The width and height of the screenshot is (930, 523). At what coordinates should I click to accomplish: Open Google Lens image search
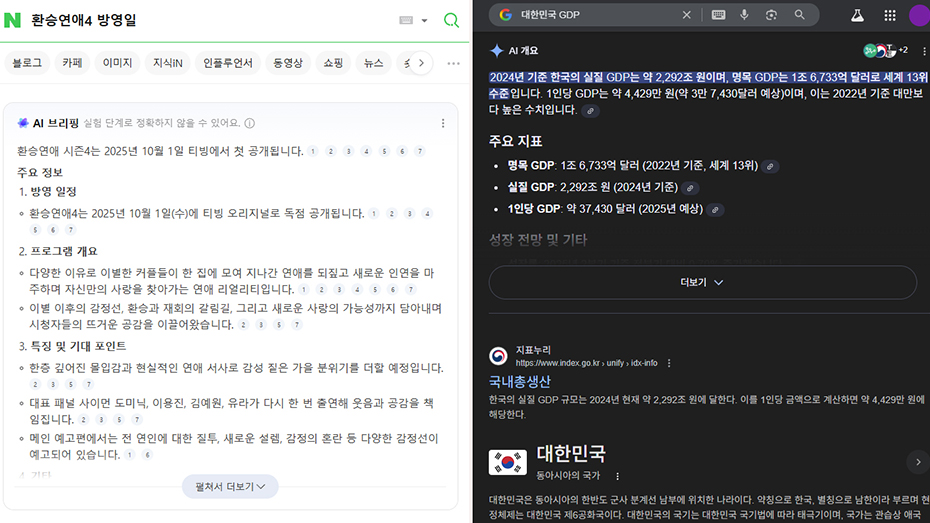[771, 15]
